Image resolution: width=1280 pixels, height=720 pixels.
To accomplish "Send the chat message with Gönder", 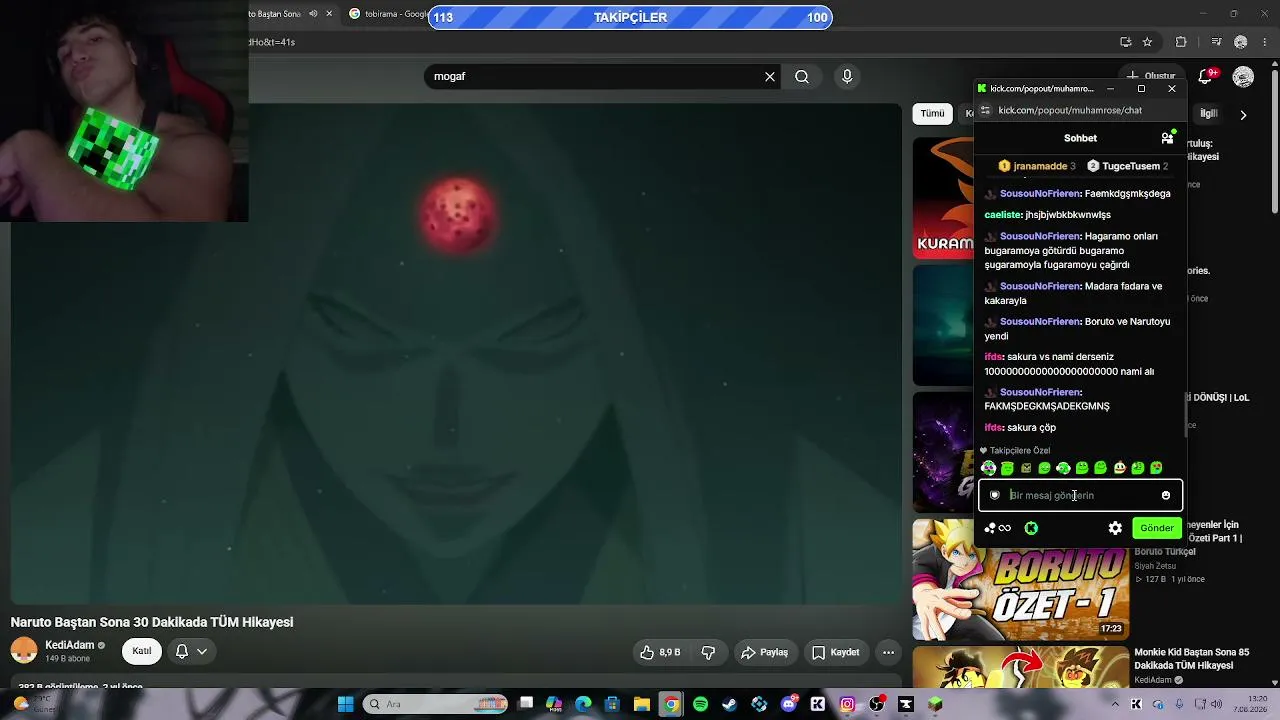I will [x=1157, y=528].
